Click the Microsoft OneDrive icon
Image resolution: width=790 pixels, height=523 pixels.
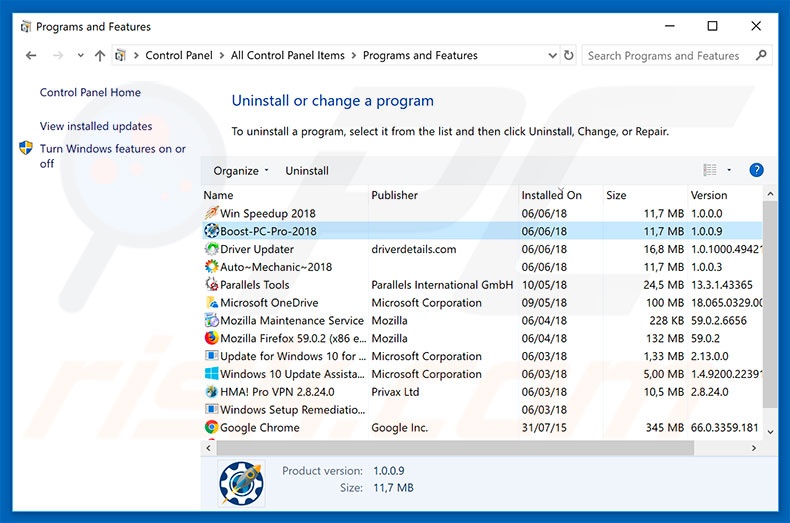point(212,302)
